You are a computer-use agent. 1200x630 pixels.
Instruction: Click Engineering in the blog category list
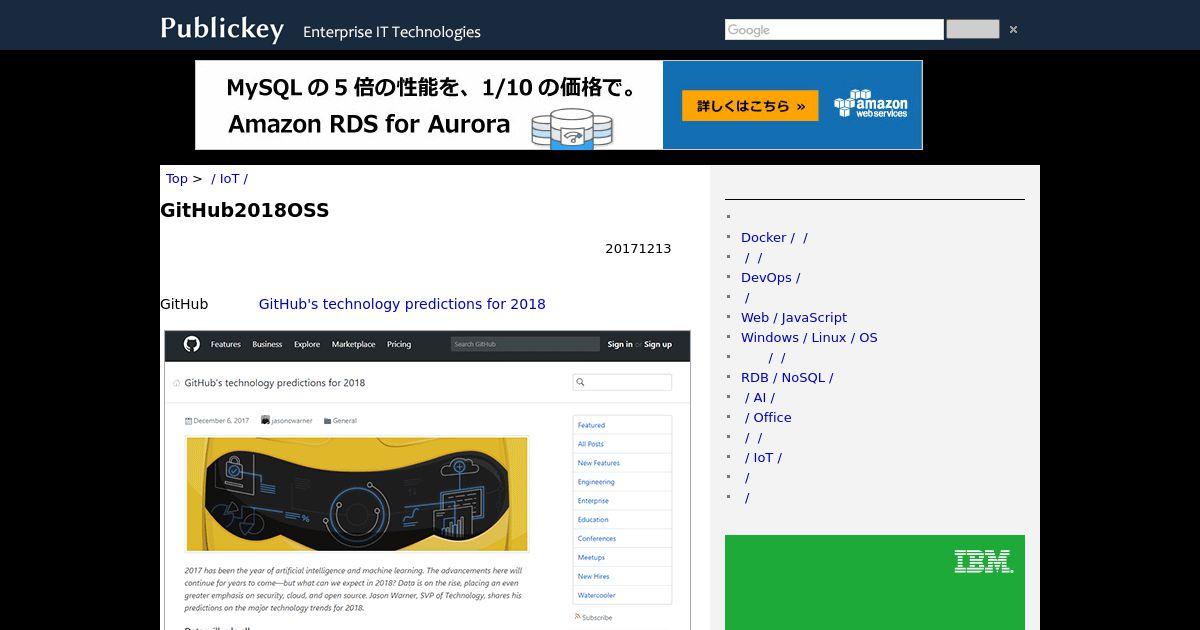(x=596, y=482)
